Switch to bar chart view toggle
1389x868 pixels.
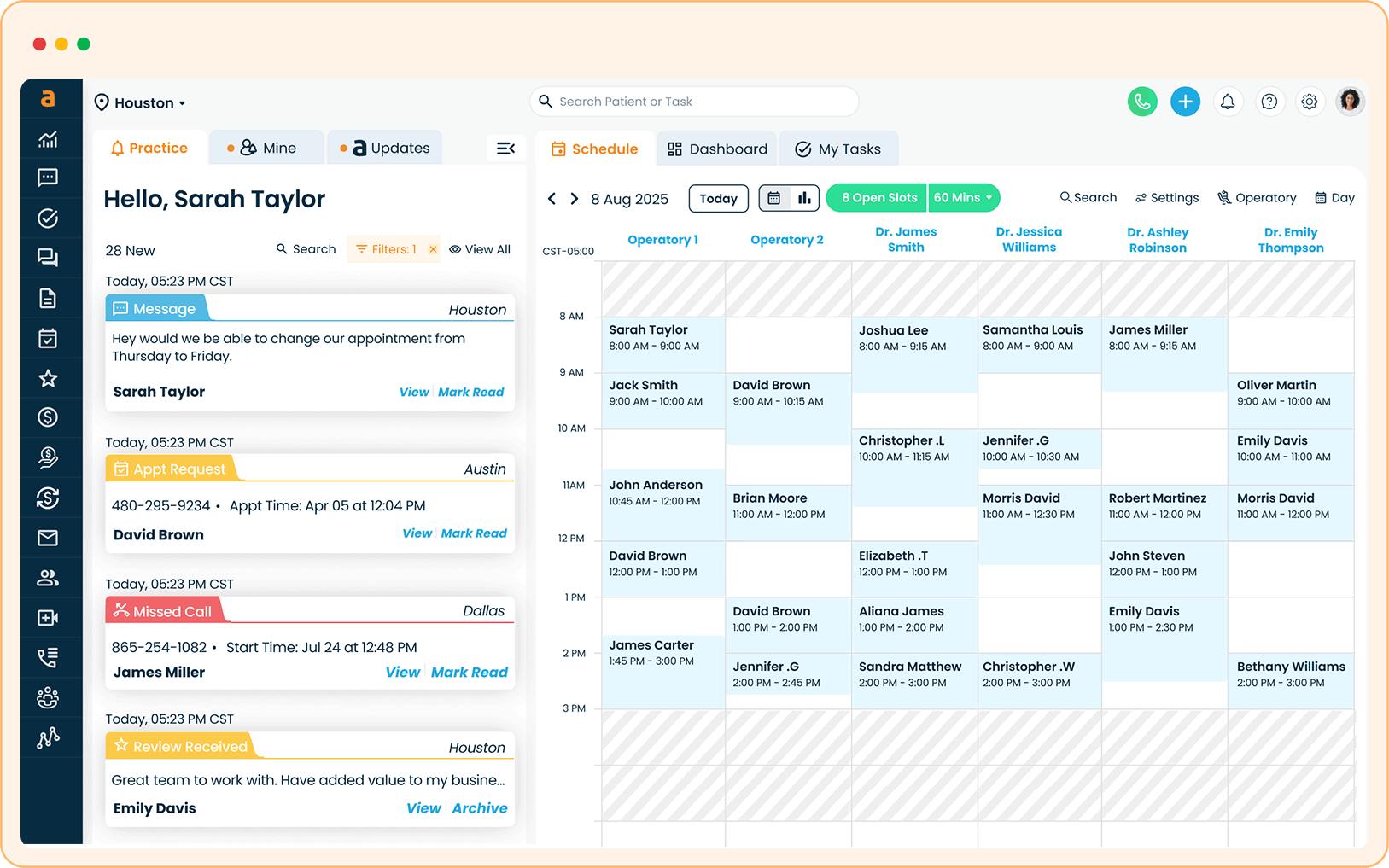(804, 198)
